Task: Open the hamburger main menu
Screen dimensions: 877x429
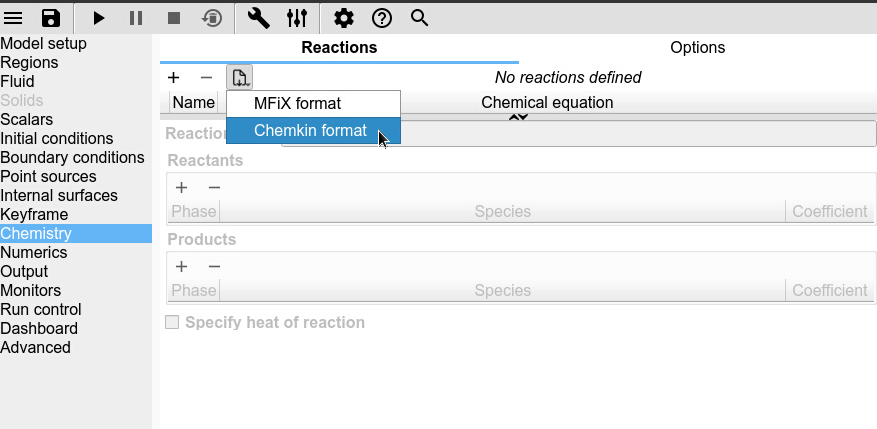Action: 14,18
